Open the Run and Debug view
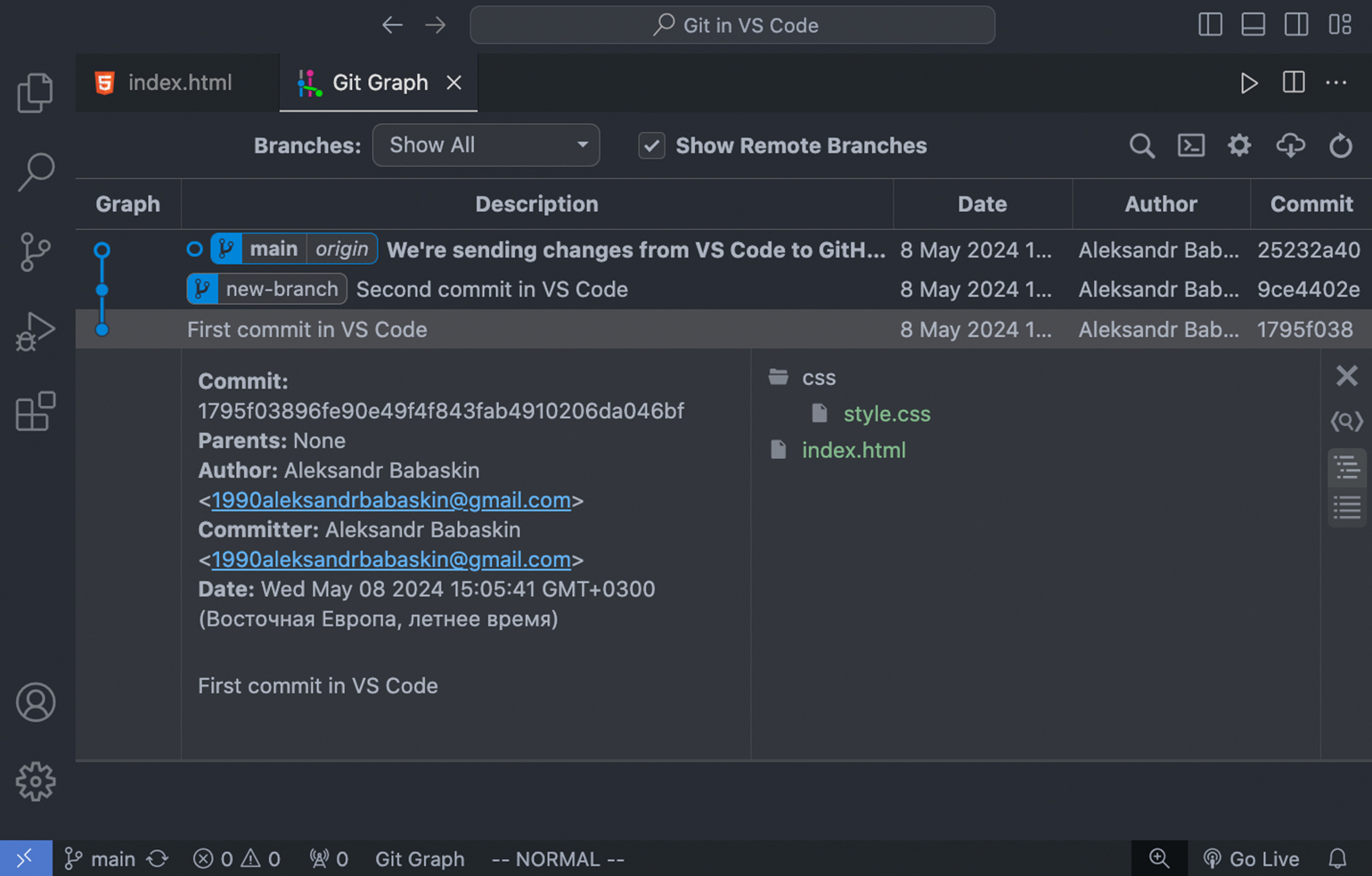 pos(36,332)
